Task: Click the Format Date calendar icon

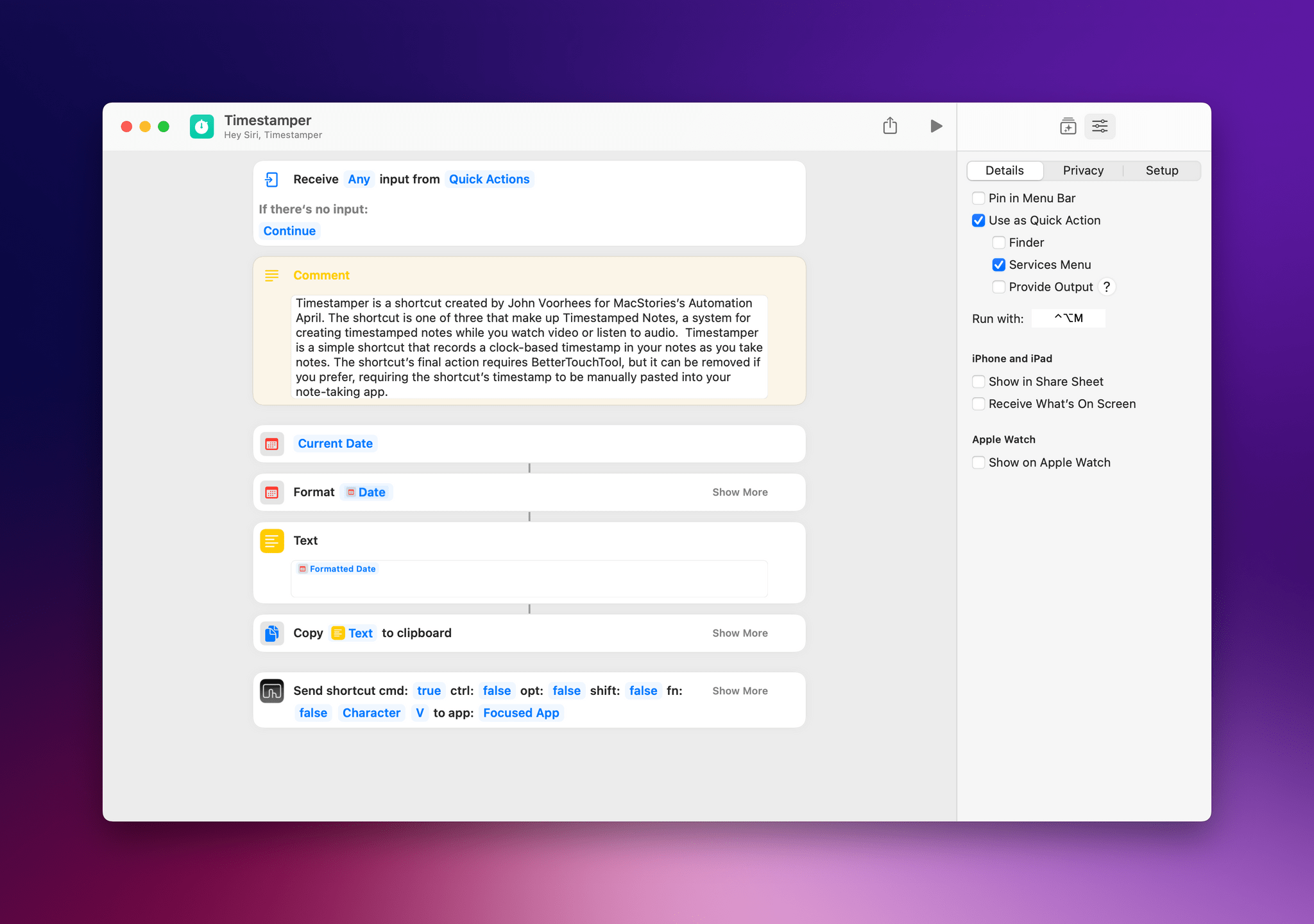Action: click(x=272, y=493)
